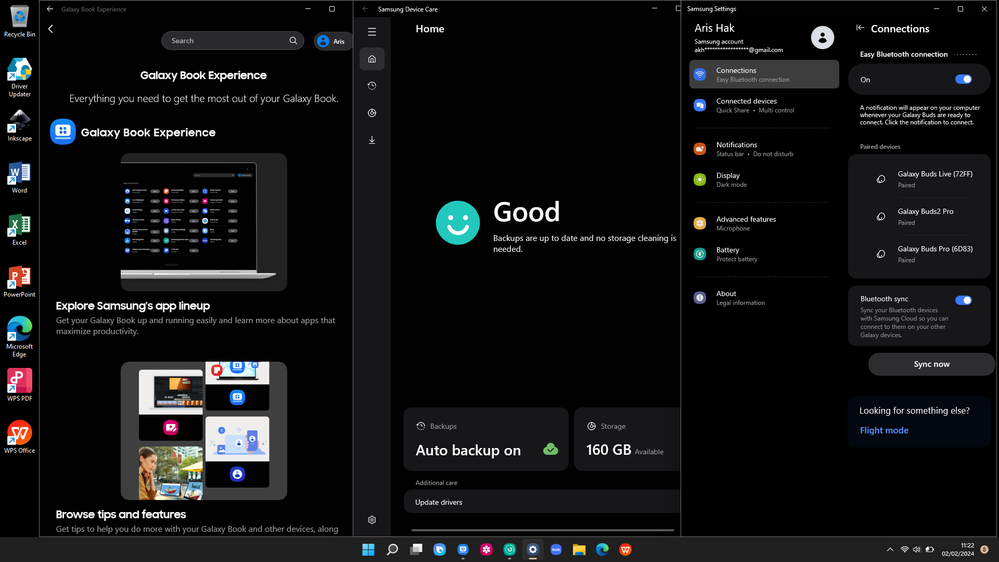The height and width of the screenshot is (562, 999).
Task: Turn off the Easy Bluetooth connection switch
Action: point(963,80)
